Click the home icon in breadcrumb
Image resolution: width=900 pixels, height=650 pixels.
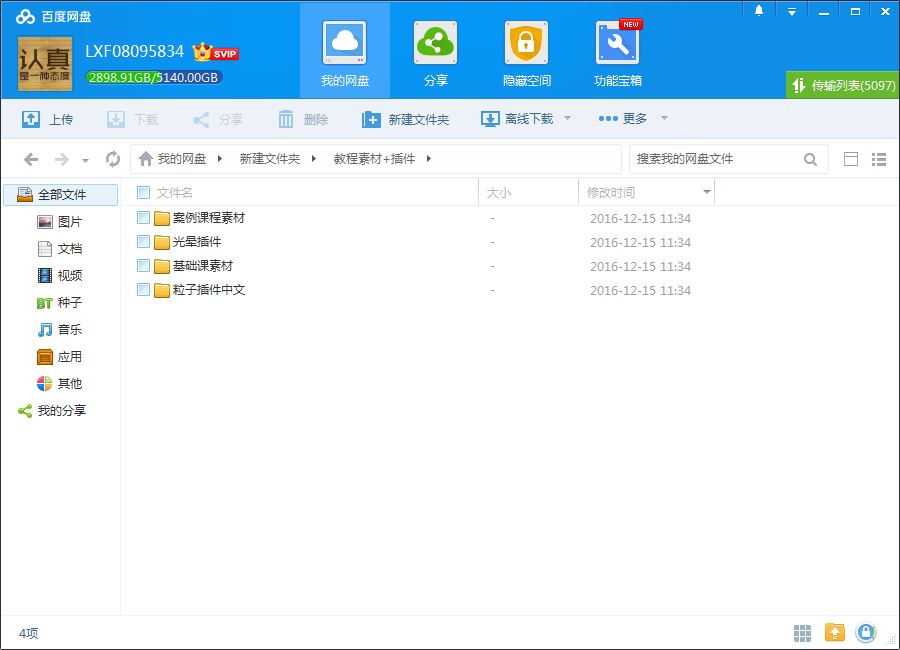146,158
